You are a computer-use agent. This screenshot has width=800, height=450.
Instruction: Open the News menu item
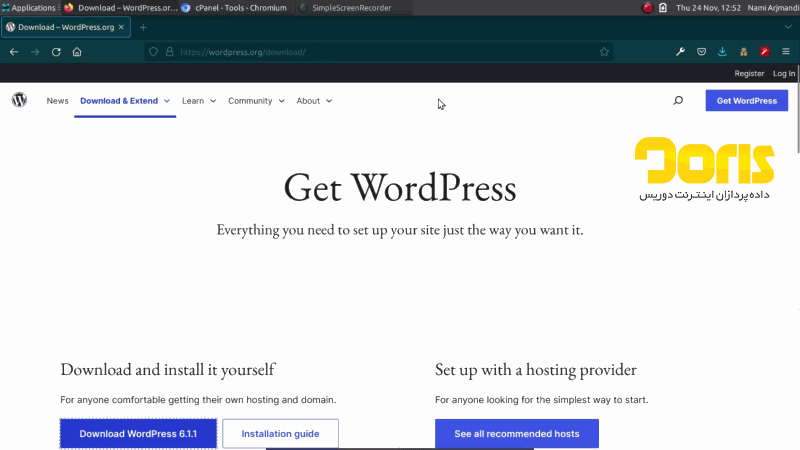(x=58, y=101)
